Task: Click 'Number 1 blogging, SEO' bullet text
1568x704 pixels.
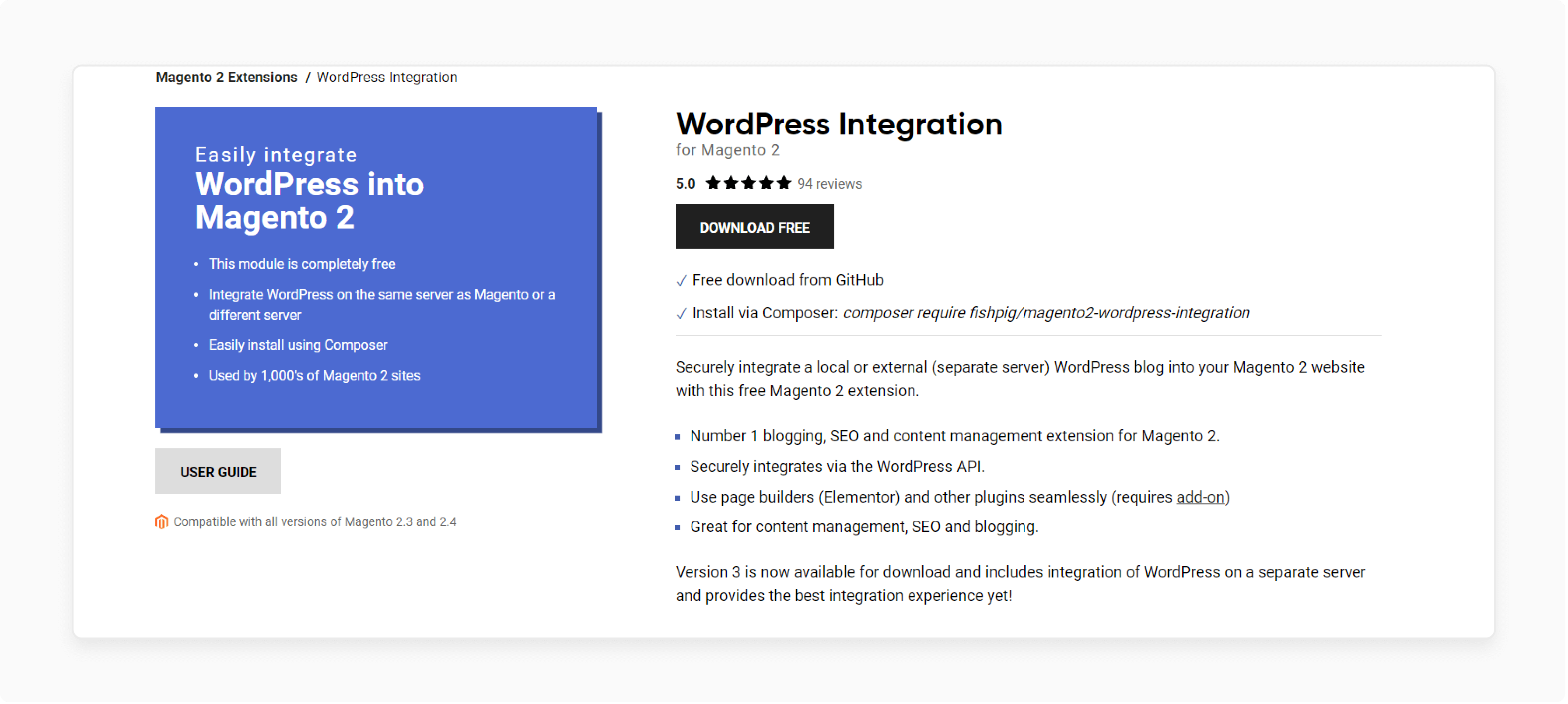Action: [x=955, y=436]
